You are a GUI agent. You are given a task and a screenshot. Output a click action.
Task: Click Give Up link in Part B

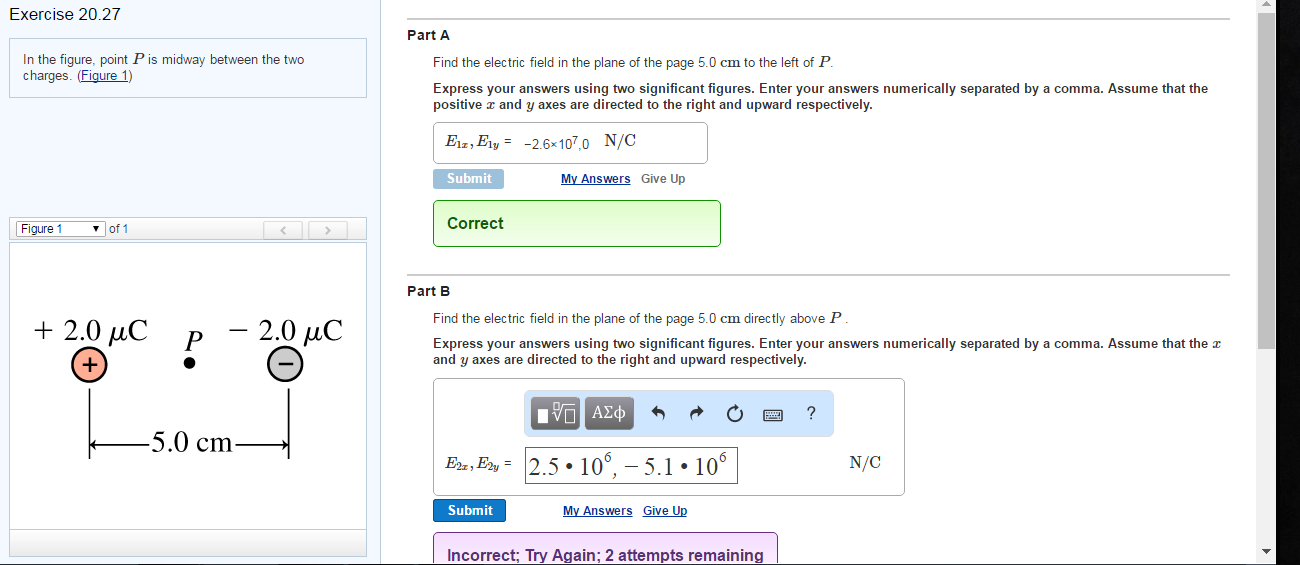tap(665, 511)
